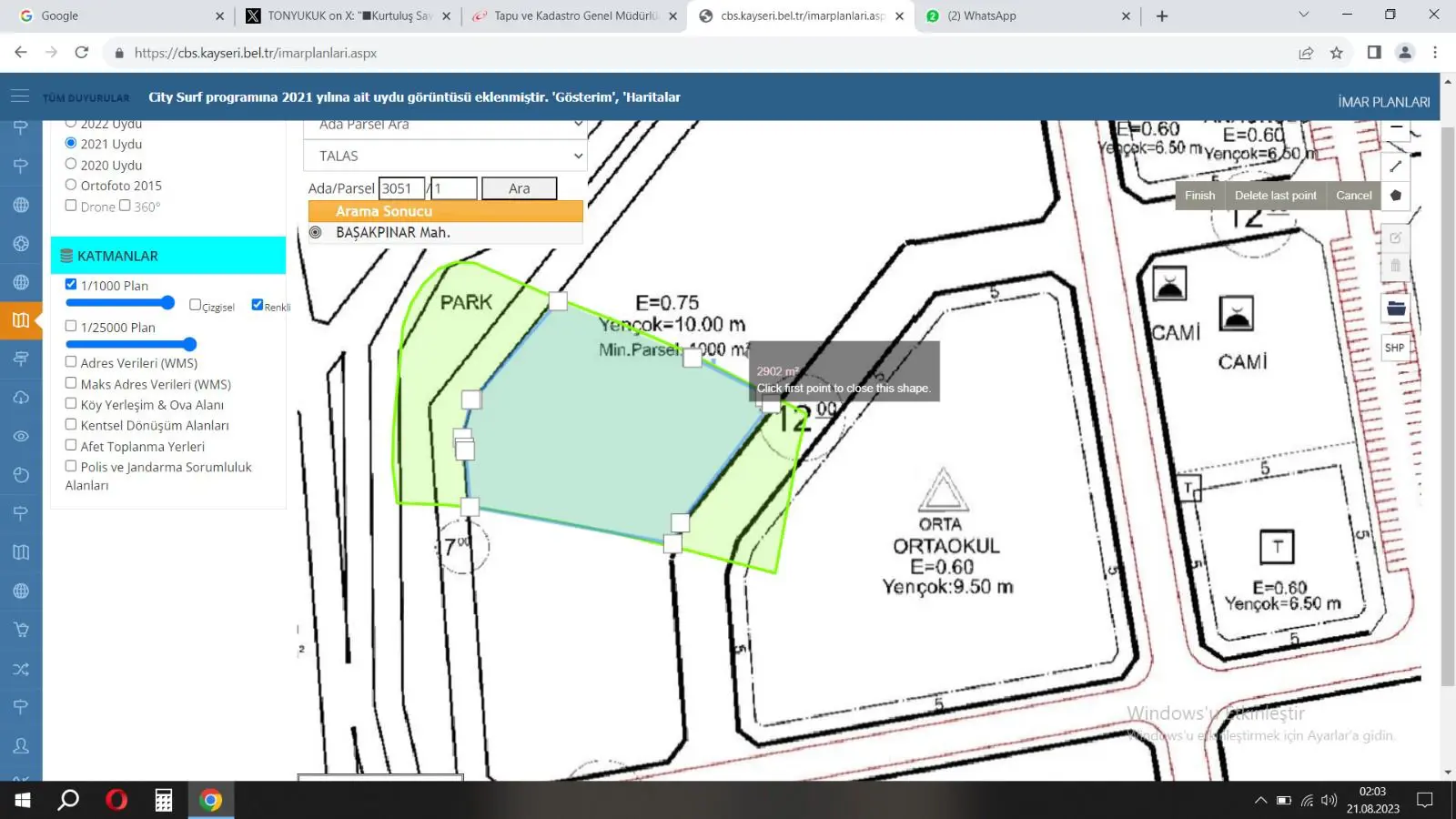
Task: Select the polygon area drawing tool
Action: coord(1395,196)
